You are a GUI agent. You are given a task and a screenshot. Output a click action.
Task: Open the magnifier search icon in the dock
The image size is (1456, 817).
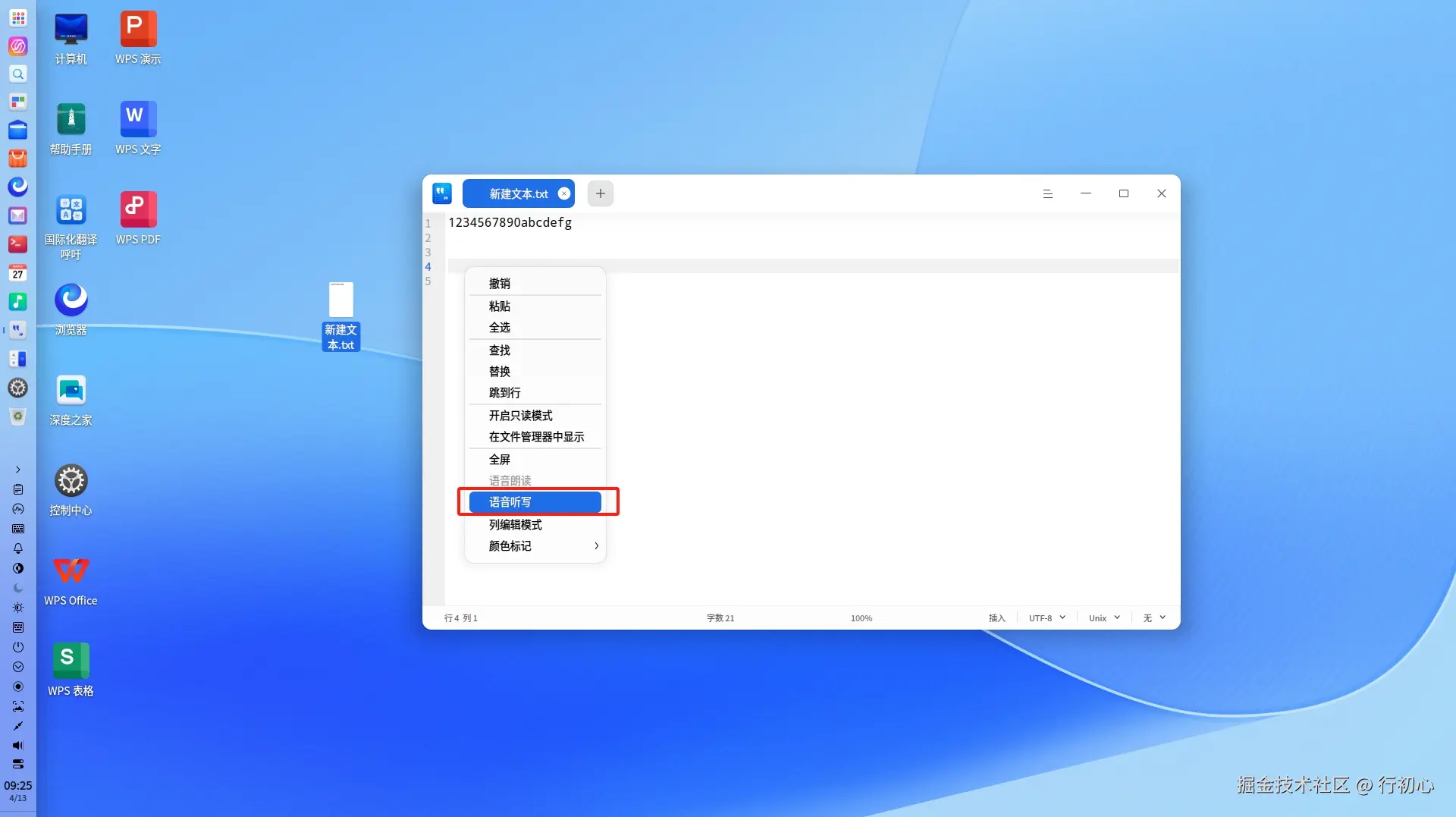18,74
